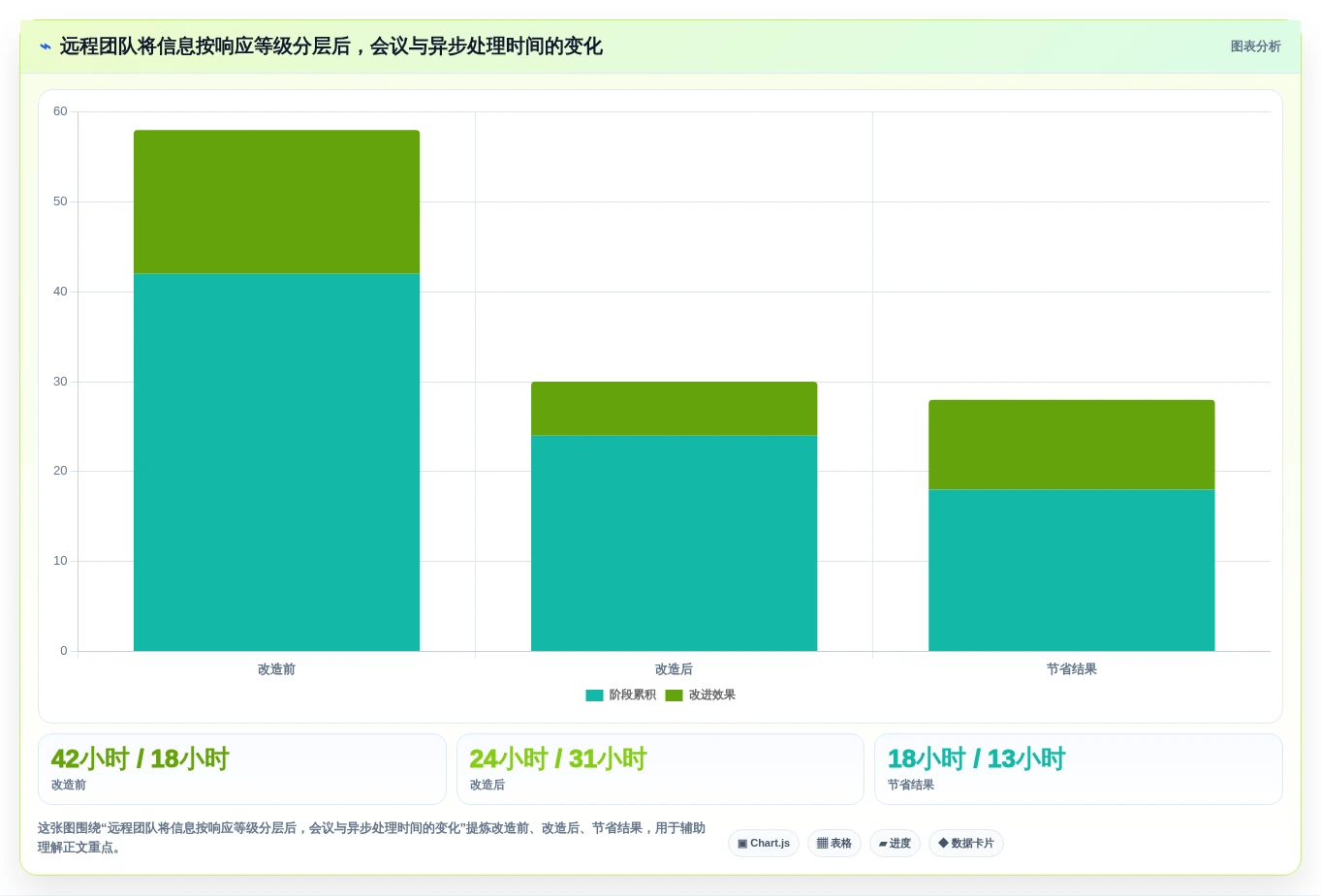Click the y-axis value 60

(x=60, y=111)
